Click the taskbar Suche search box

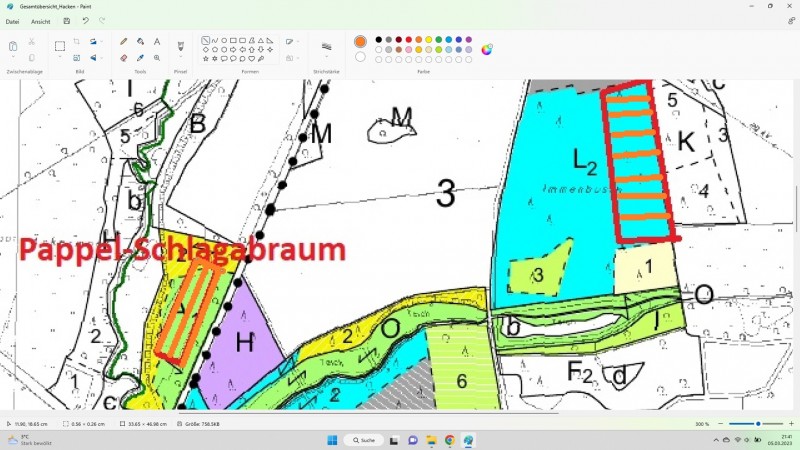tap(364, 440)
